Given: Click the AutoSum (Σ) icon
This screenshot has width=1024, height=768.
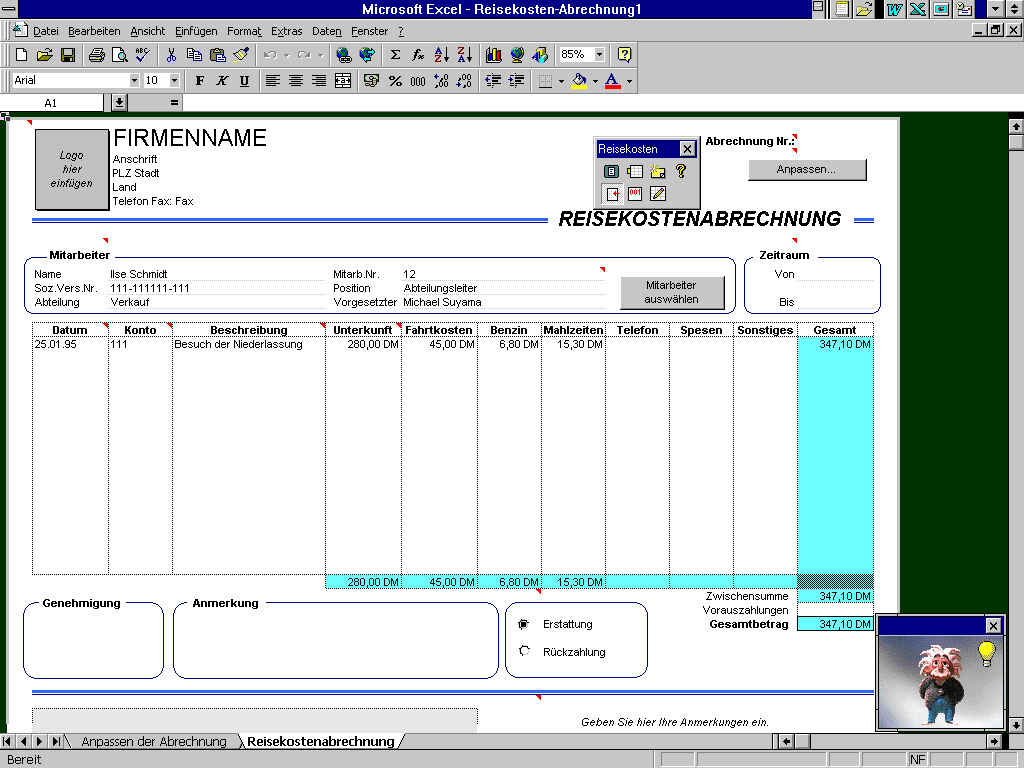Looking at the screenshot, I should click(395, 55).
